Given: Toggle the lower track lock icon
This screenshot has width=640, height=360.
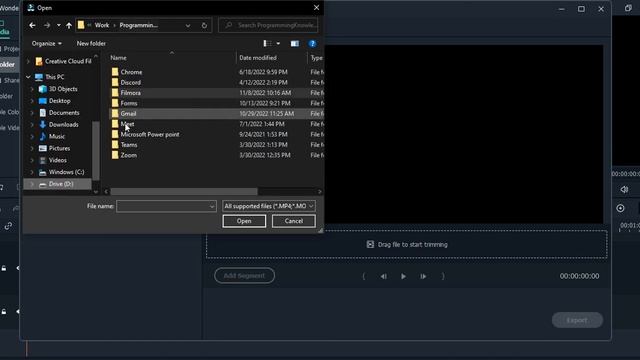Looking at the screenshot, I should (4, 311).
